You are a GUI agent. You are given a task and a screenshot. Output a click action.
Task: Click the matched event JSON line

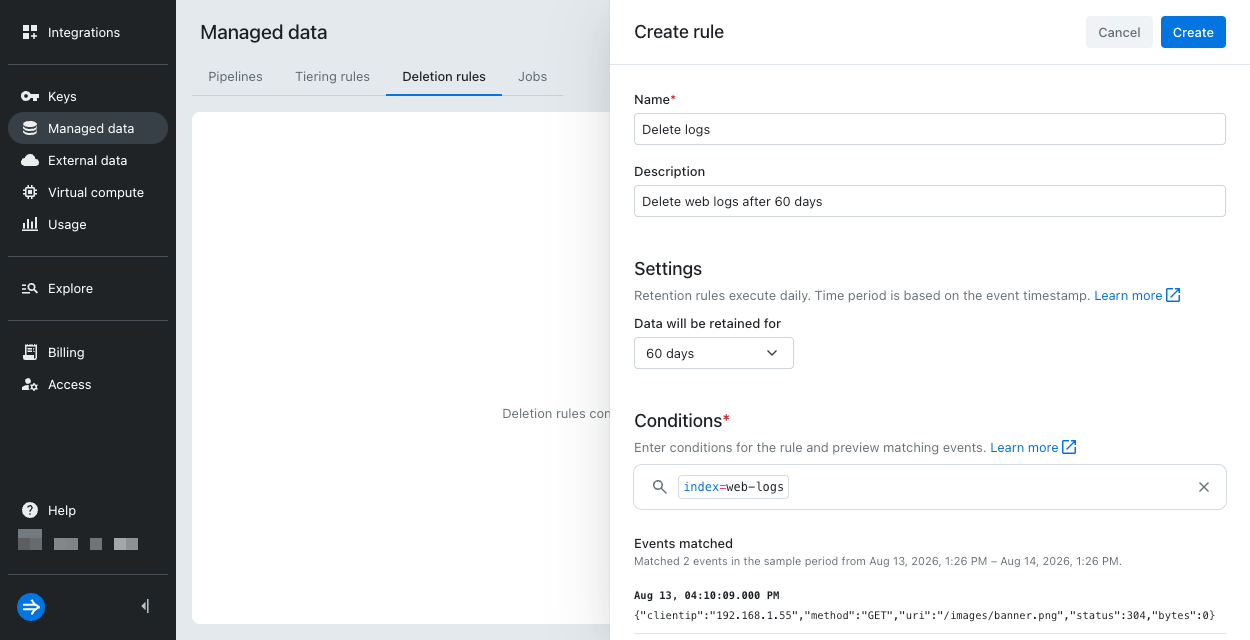pos(924,615)
